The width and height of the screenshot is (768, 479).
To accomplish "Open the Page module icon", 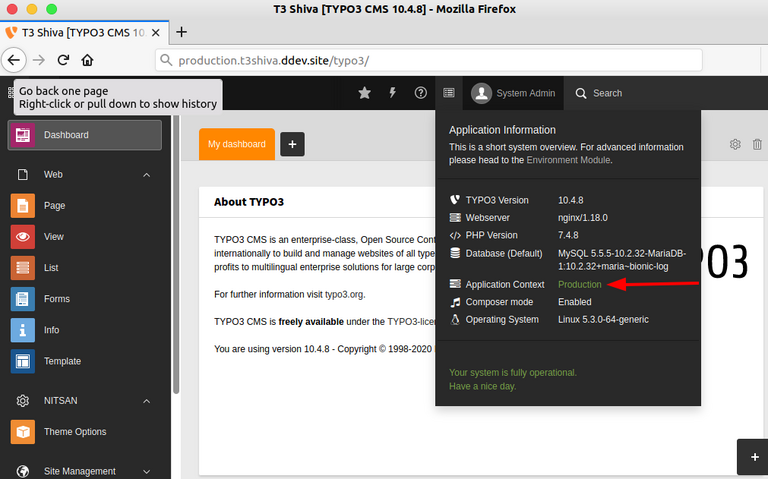I will (x=23, y=206).
